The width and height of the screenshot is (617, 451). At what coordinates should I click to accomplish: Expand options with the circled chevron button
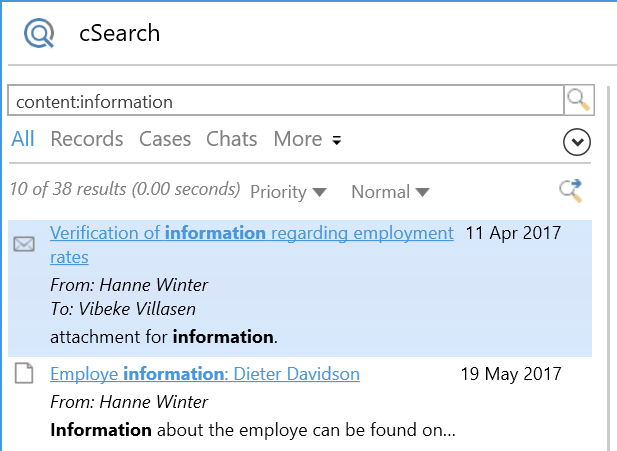[577, 143]
